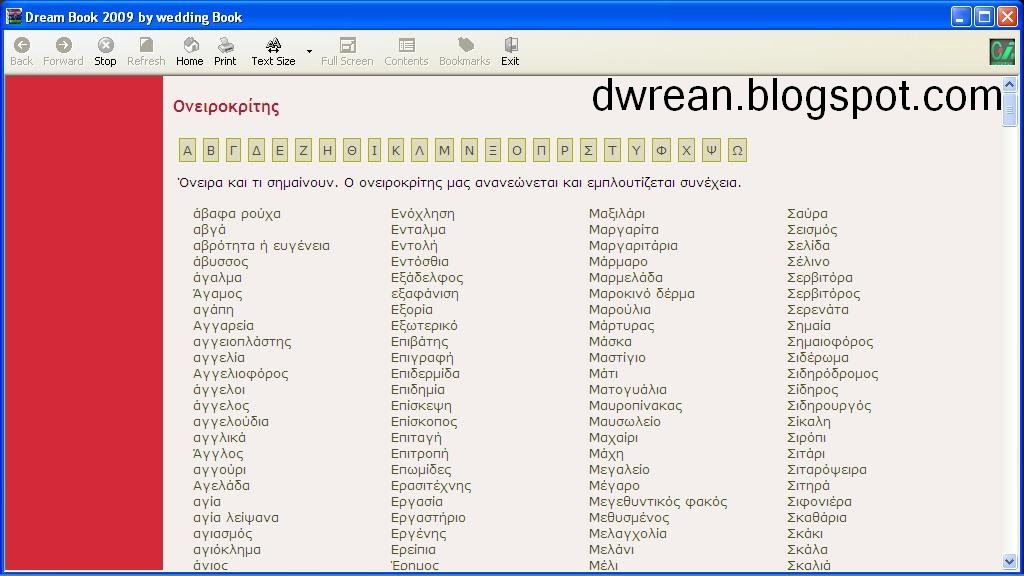This screenshot has width=1024, height=576.
Task: Return to the Home page
Action: (x=189, y=47)
